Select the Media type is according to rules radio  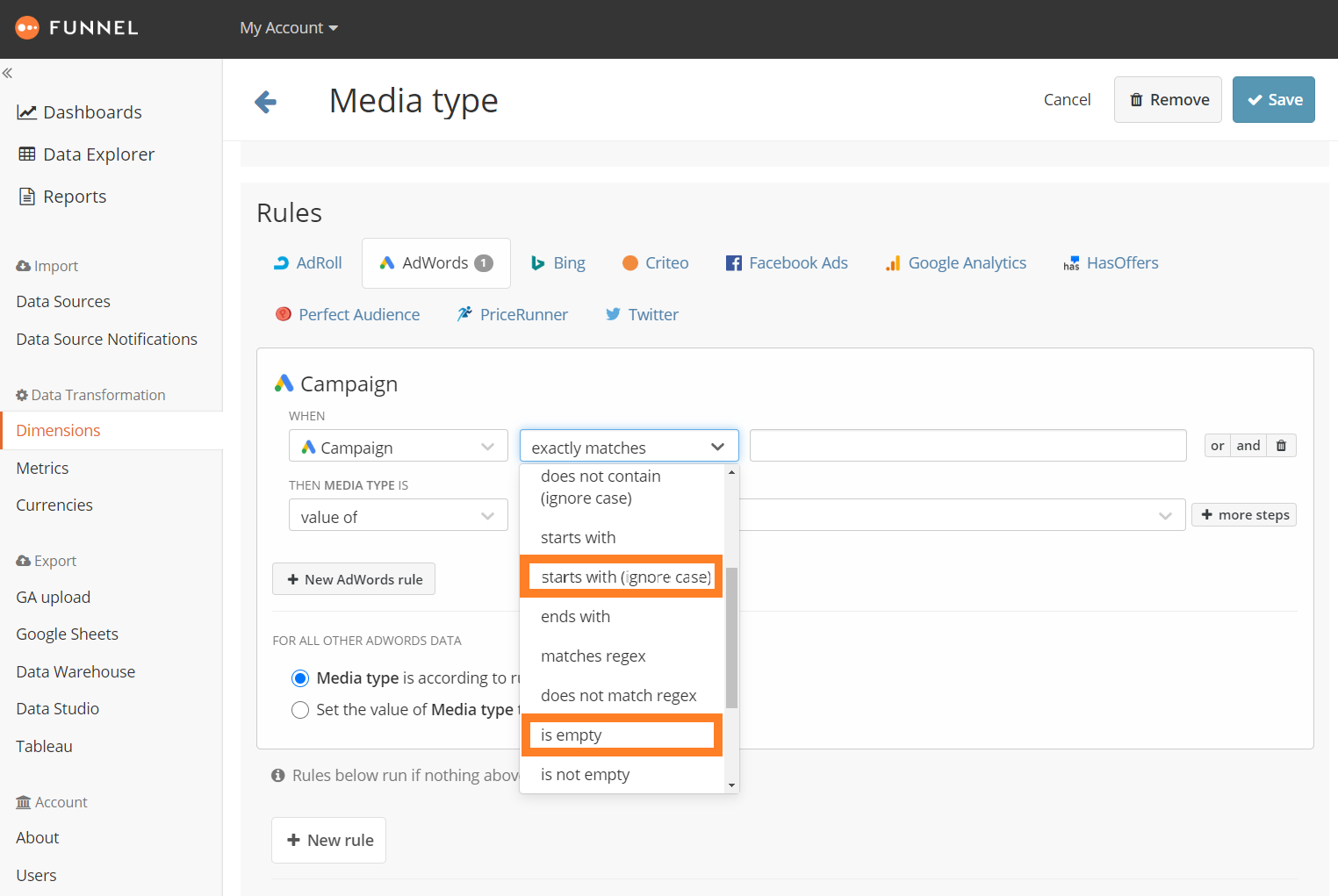pos(300,678)
